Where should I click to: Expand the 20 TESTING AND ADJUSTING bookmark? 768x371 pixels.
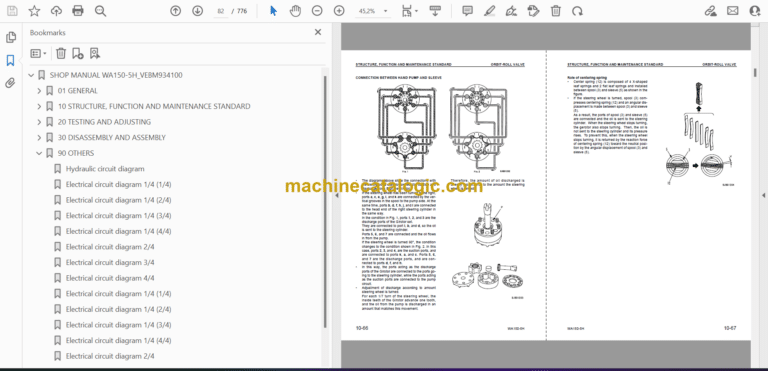[40, 122]
